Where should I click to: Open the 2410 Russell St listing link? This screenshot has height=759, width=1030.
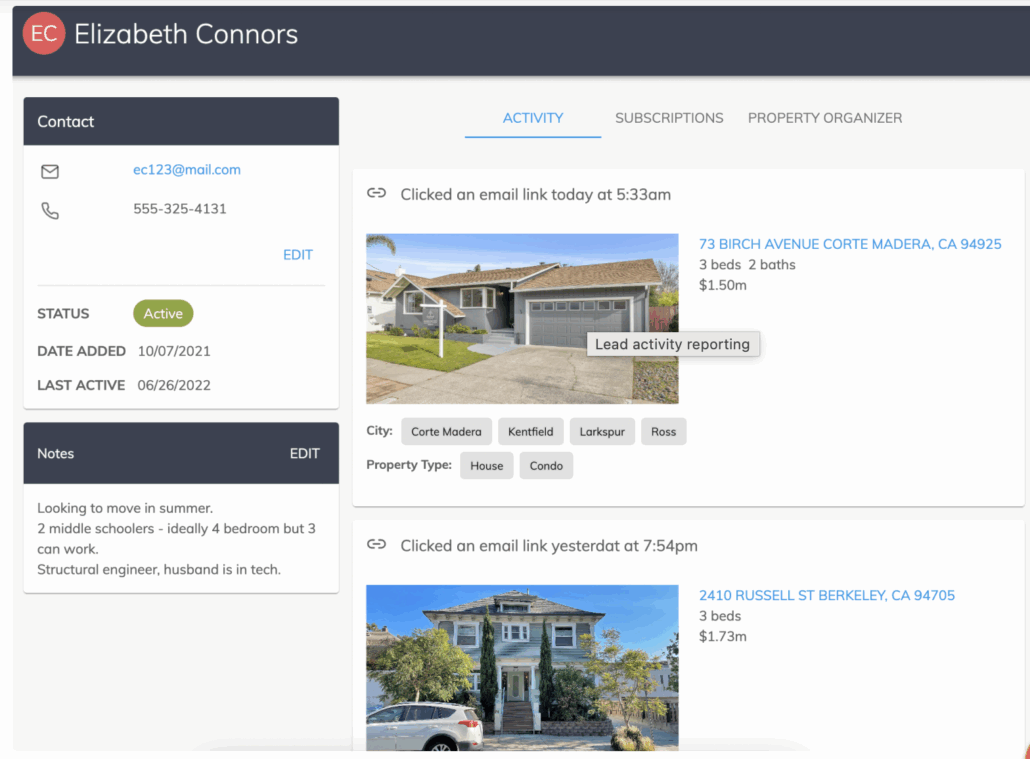tap(826, 594)
